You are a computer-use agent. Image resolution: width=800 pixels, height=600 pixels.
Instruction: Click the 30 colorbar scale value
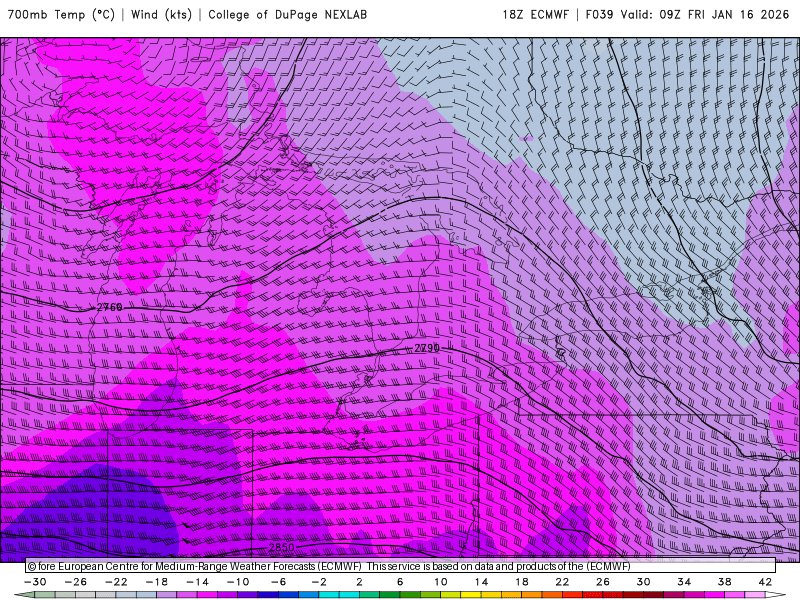pyautogui.click(x=643, y=582)
